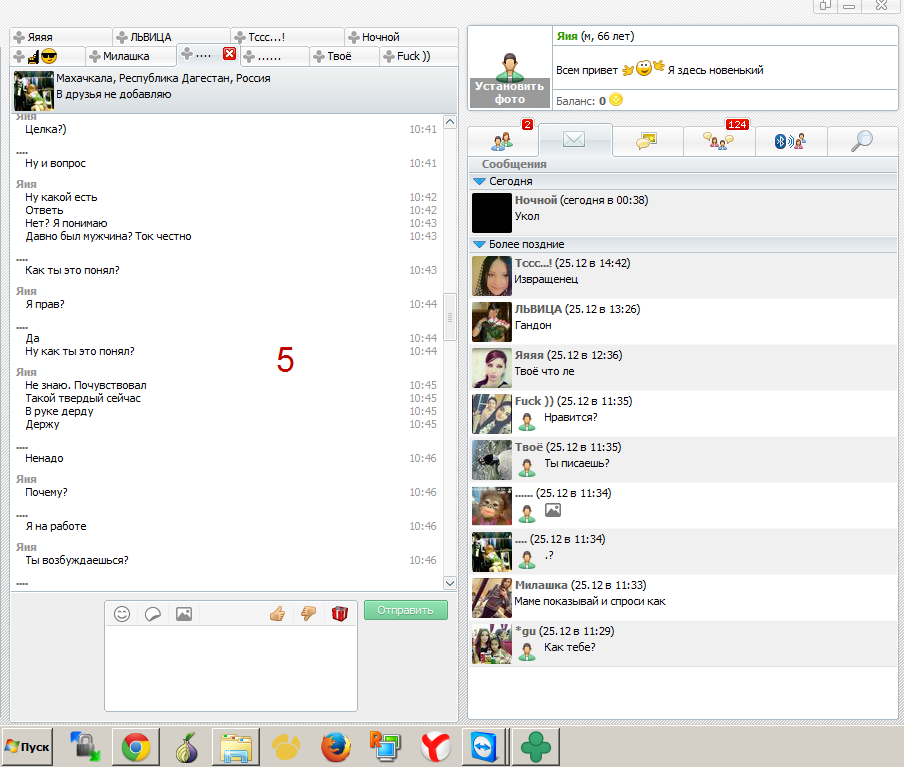Send a thumbs down rating

click(308, 614)
